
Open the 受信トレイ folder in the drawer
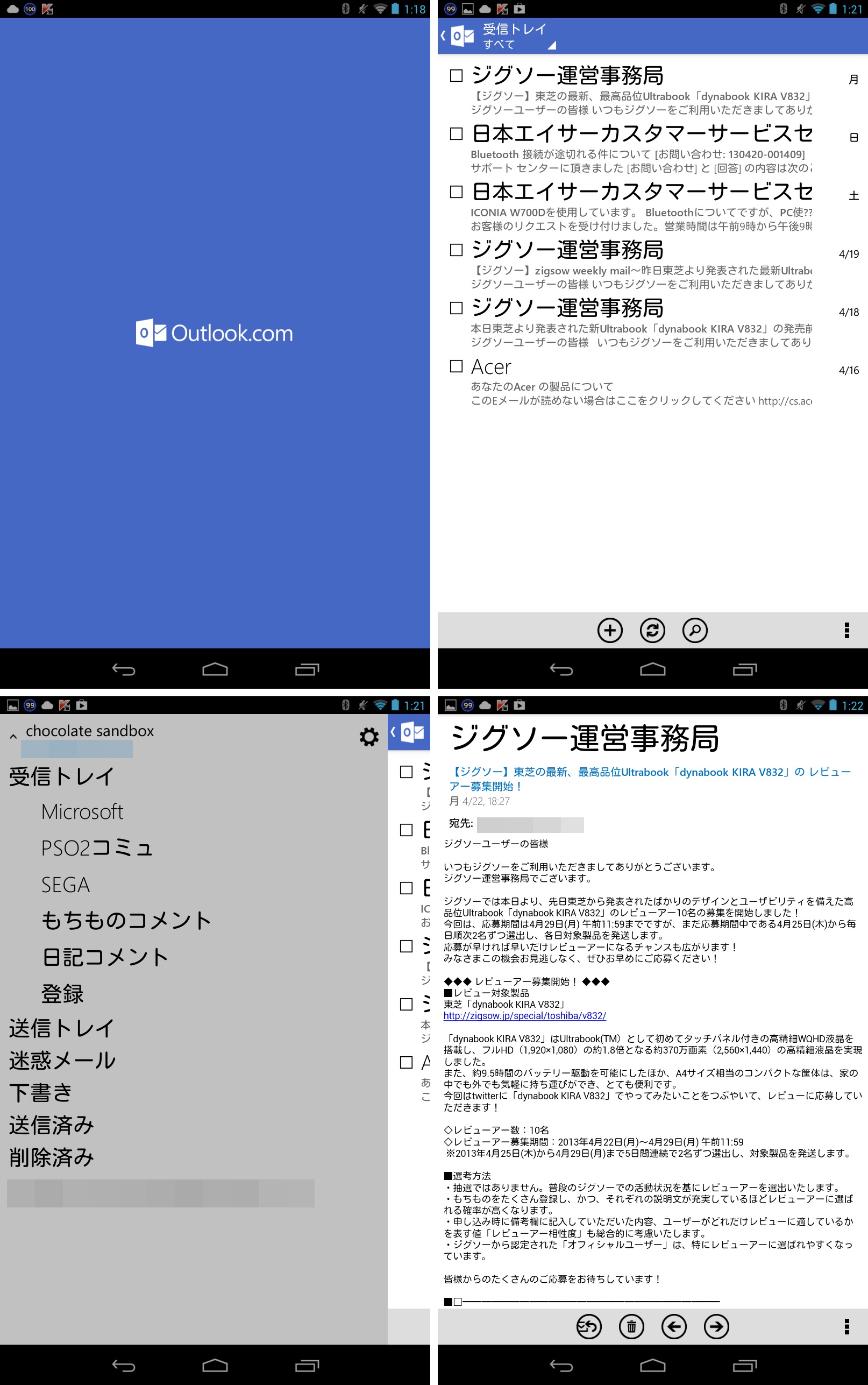(61, 776)
